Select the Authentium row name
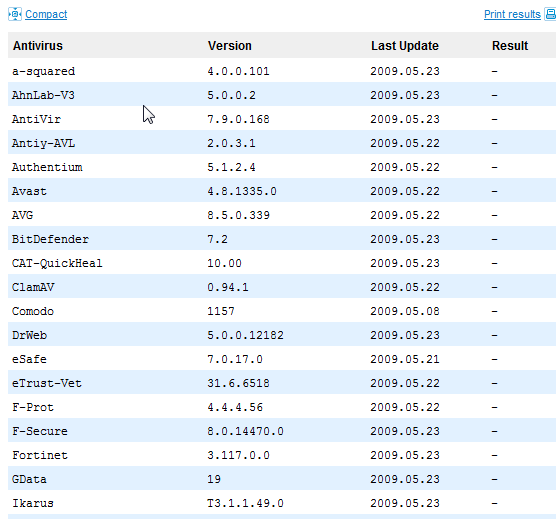This screenshot has width=556, height=519. pyautogui.click(x=47, y=167)
